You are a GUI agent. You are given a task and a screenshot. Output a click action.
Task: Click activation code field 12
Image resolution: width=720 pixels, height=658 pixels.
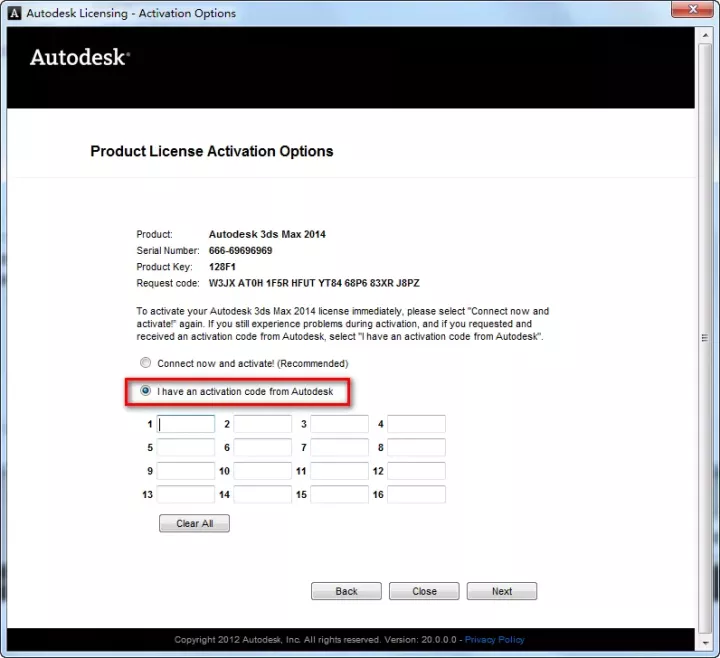click(x=416, y=471)
